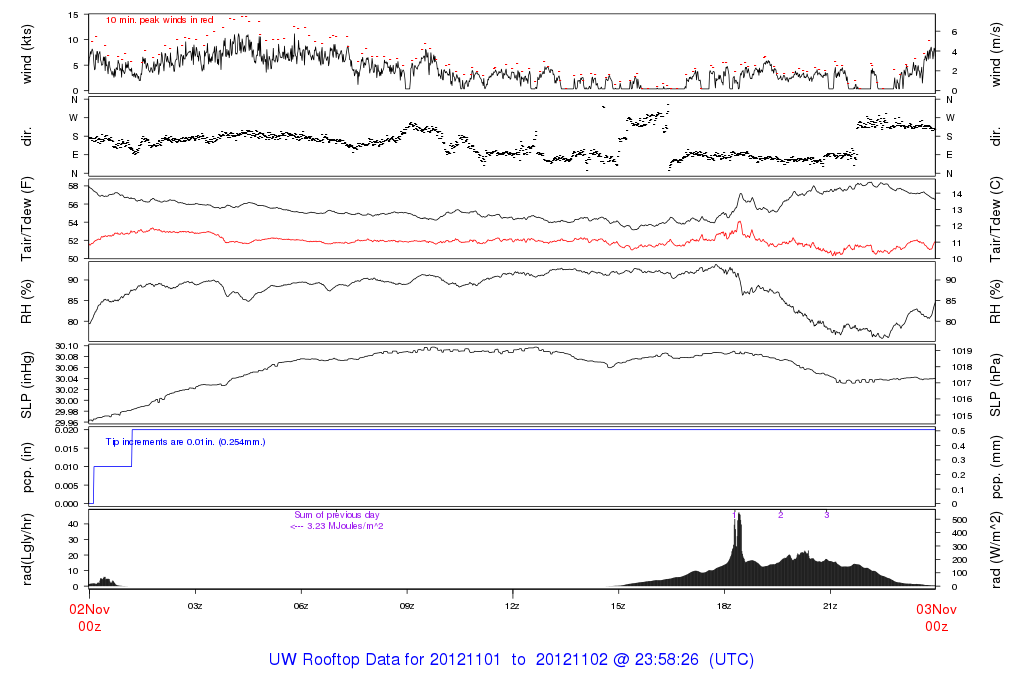Click the 'wind (kts)' left axis label
This screenshot has height=700, width=1024.
[x=28, y=53]
